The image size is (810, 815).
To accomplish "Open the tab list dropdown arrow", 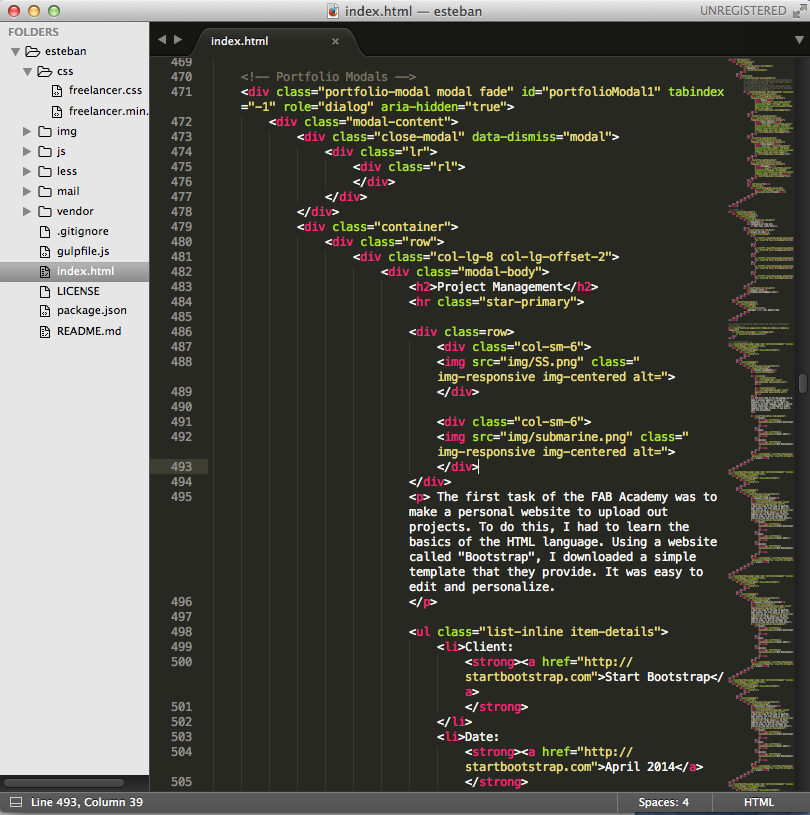I will pyautogui.click(x=798, y=40).
